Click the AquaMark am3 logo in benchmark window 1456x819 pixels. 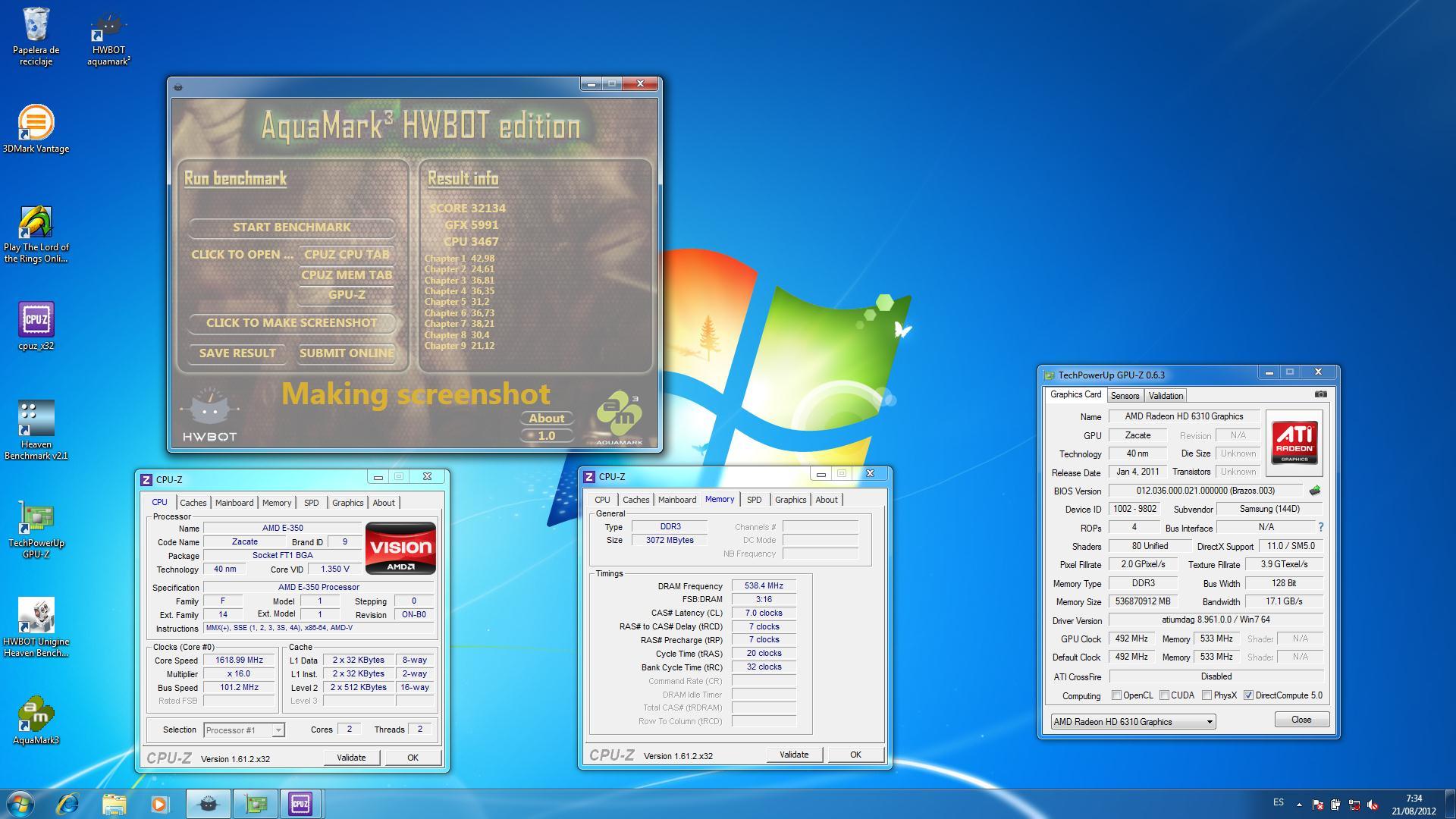coord(619,418)
